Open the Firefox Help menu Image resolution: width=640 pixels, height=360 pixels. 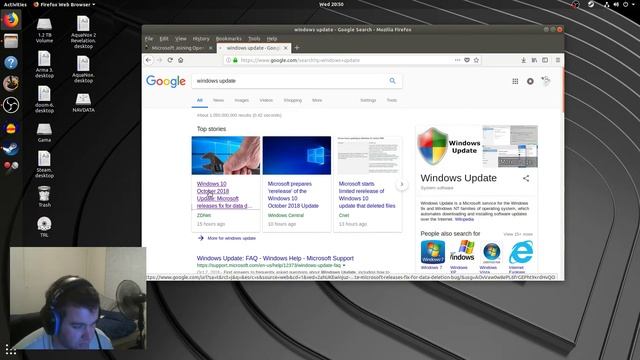[272, 38]
